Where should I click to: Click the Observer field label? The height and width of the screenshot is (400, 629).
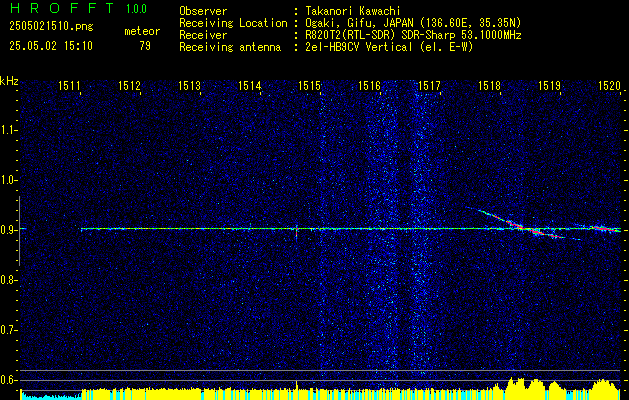coord(203,11)
